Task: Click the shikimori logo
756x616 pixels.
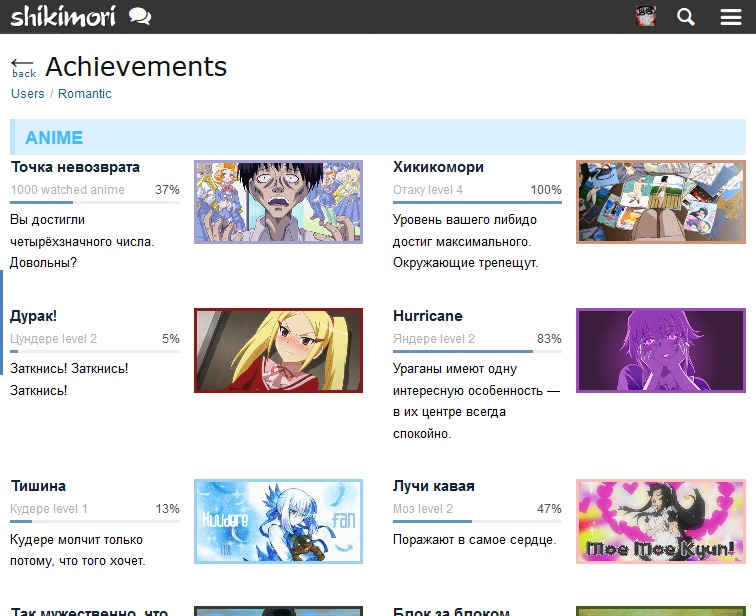Action: tap(62, 16)
